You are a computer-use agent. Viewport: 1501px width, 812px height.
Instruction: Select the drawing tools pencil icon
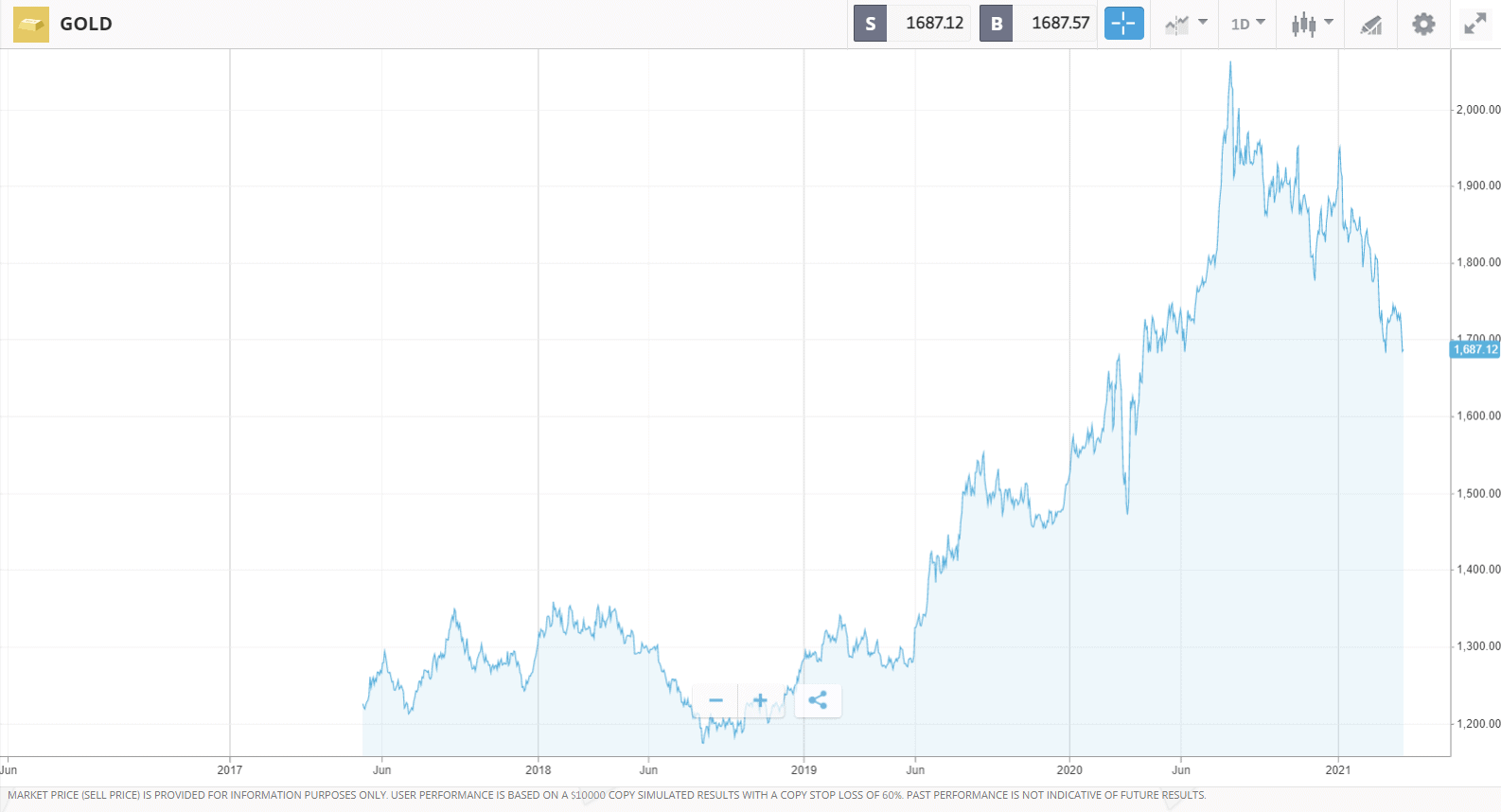1371,25
